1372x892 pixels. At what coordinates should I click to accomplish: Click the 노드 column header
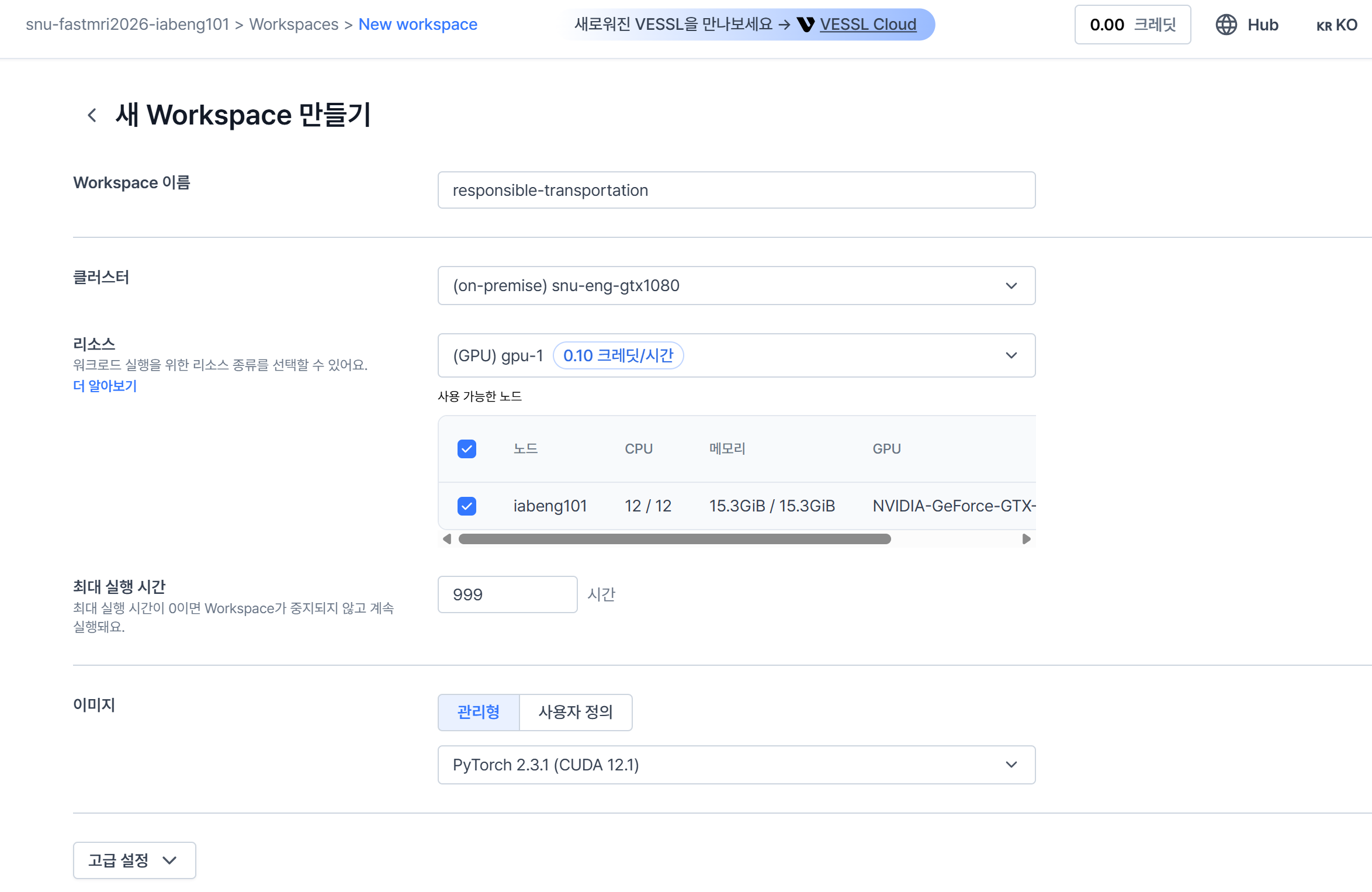coord(526,449)
